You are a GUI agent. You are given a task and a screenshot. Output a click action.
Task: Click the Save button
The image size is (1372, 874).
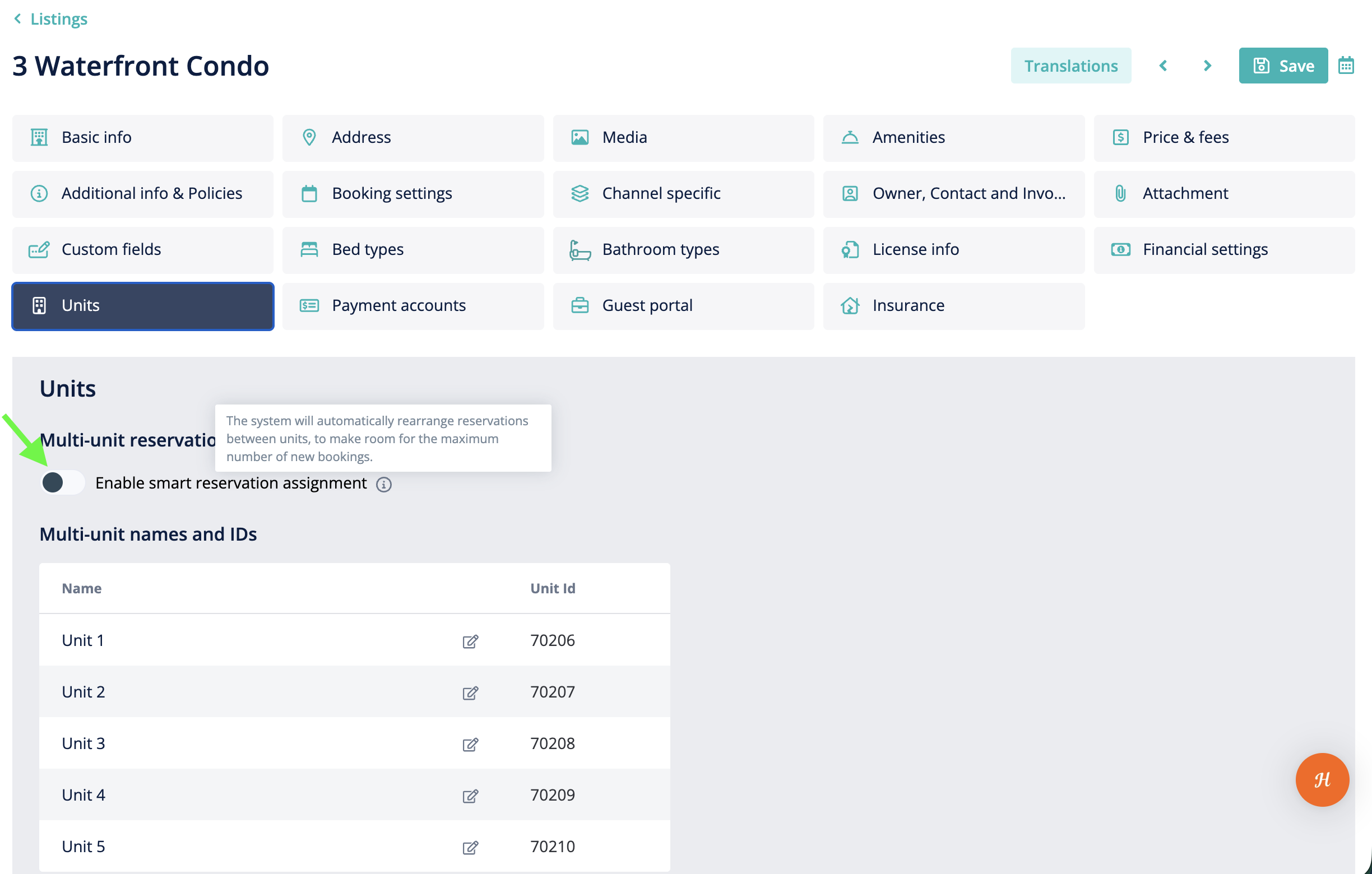(1283, 66)
